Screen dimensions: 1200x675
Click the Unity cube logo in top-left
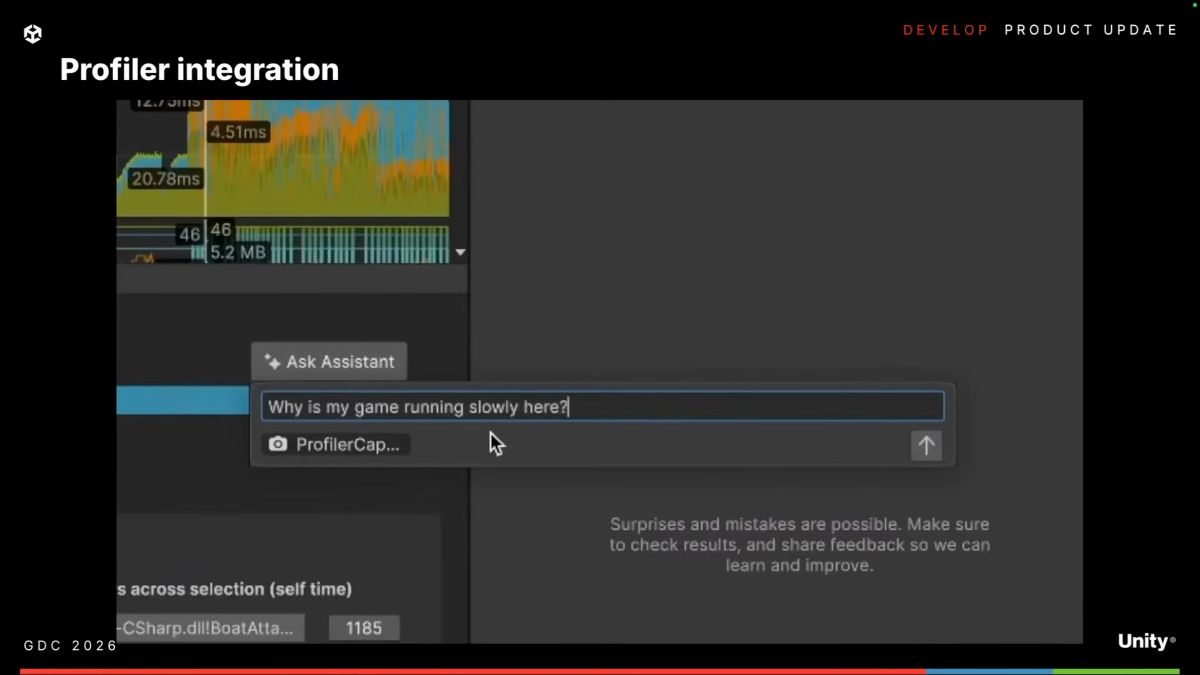coord(32,34)
